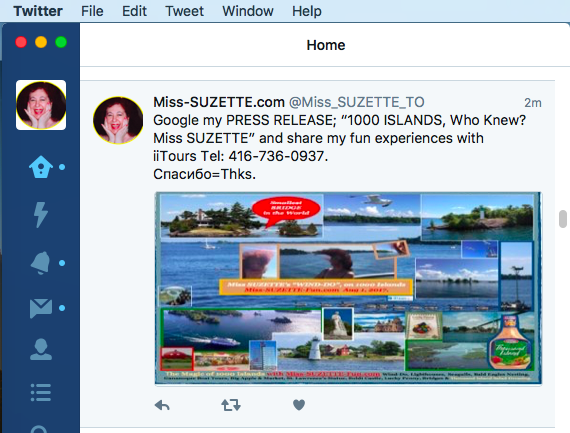Viewport: 570px width, 433px height.
Task: Retweet the 1000 Islands tweet
Action: [231, 405]
